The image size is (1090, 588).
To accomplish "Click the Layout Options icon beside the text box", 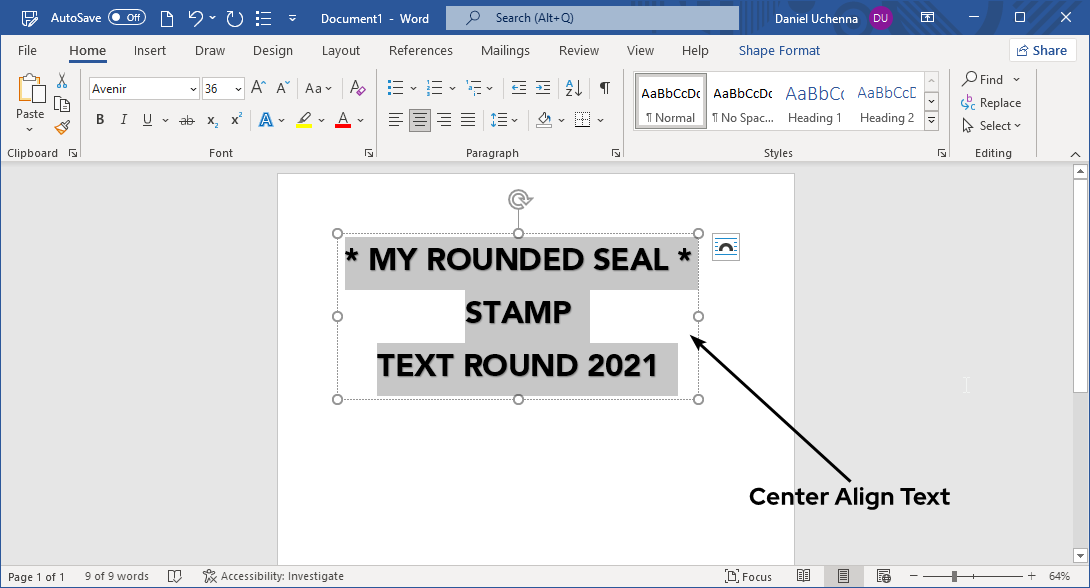I will click(x=725, y=246).
